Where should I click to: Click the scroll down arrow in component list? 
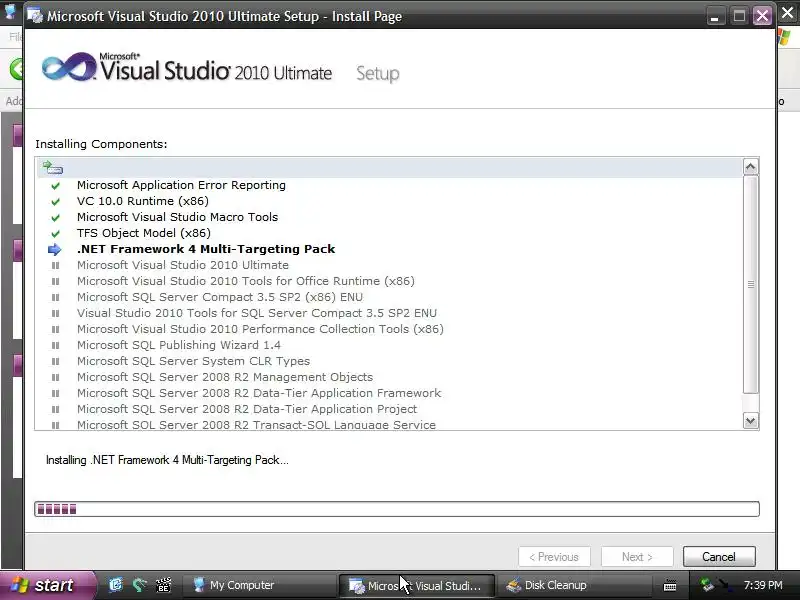(751, 420)
